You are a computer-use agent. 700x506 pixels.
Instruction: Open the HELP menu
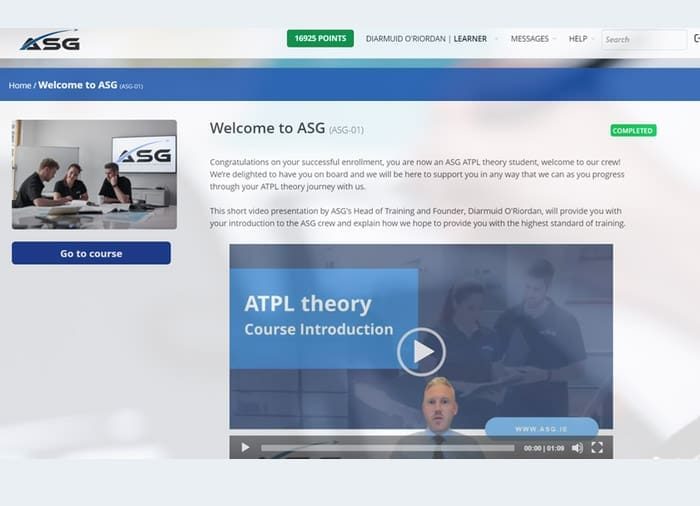578,39
